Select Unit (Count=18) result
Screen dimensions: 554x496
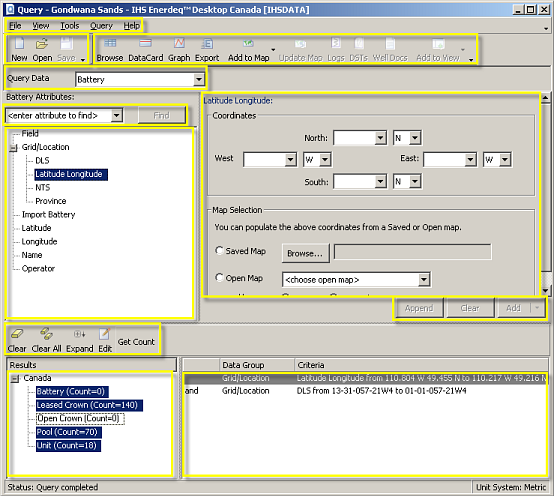68,445
